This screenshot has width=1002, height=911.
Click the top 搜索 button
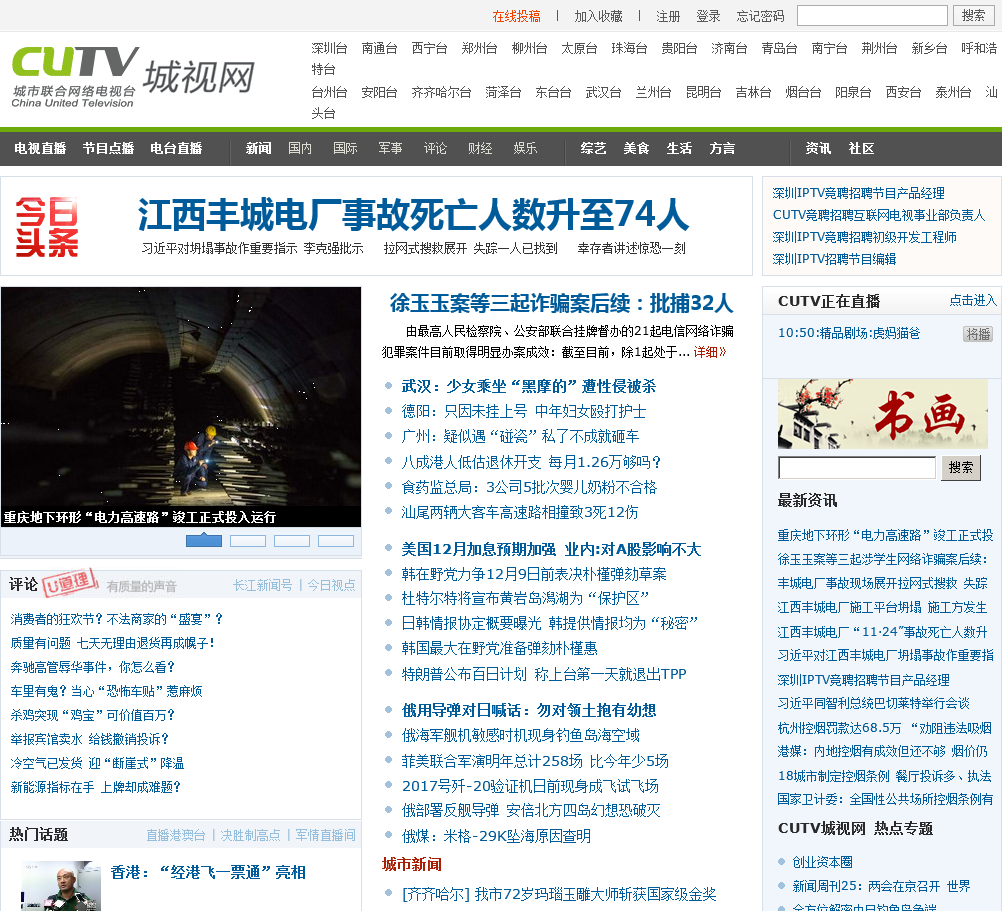pyautogui.click(x=973, y=15)
